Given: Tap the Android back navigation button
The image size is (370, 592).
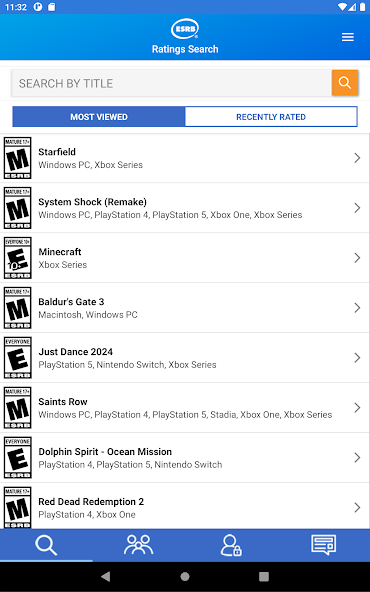Looking at the screenshot, I should (106, 576).
